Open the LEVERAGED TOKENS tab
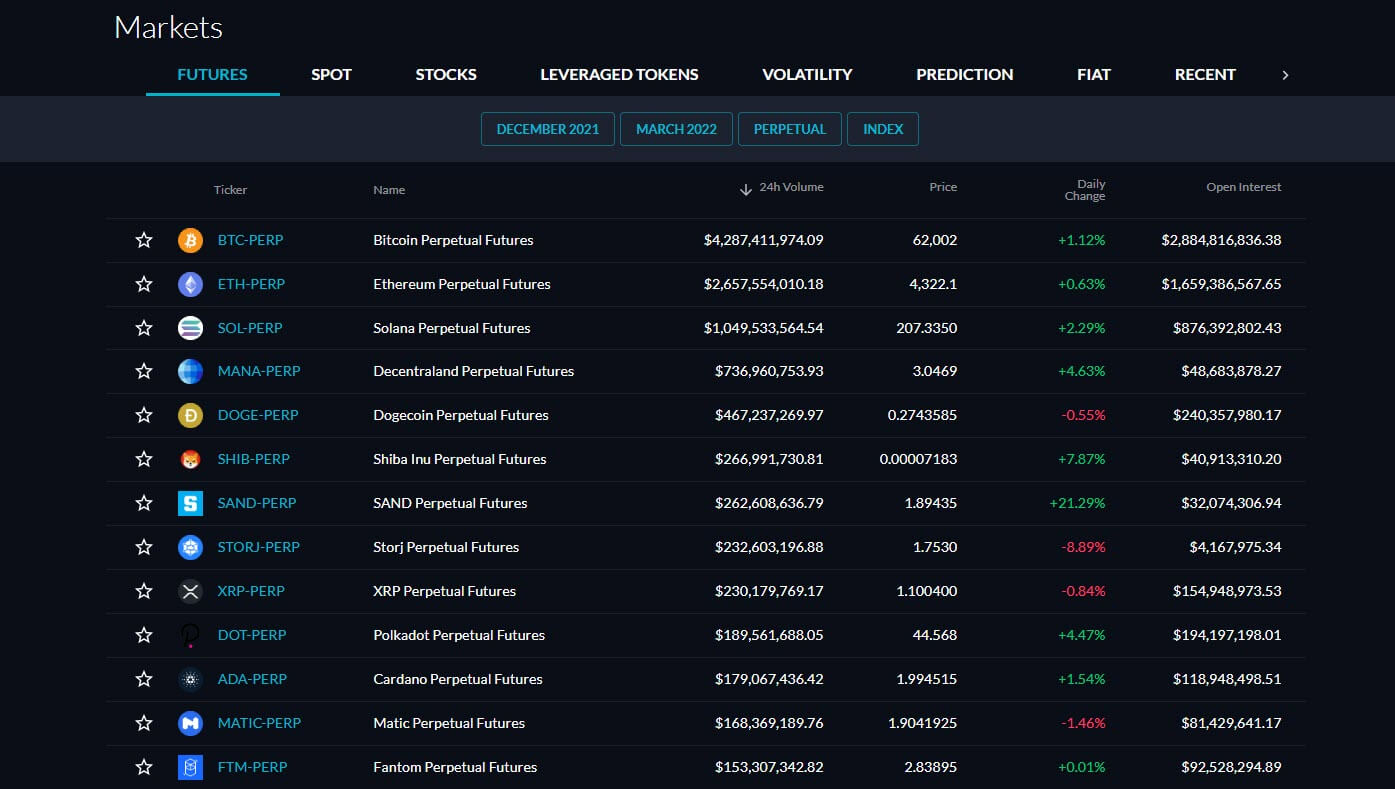This screenshot has height=789, width=1395. tap(619, 74)
